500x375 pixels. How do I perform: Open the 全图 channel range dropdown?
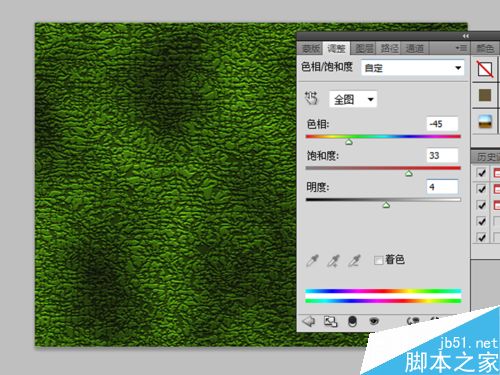tap(353, 99)
